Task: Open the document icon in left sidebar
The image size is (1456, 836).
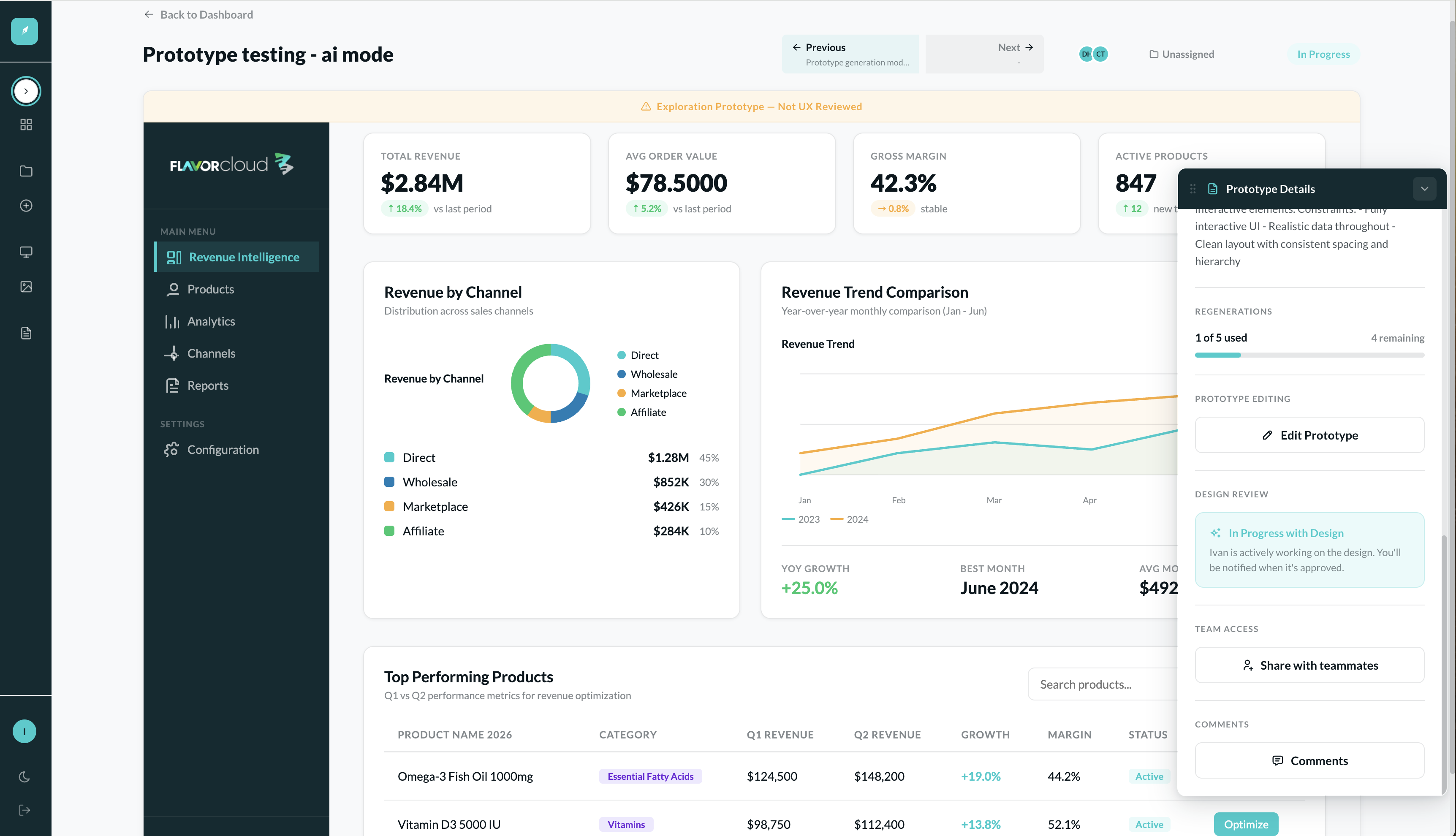Action: 26,333
